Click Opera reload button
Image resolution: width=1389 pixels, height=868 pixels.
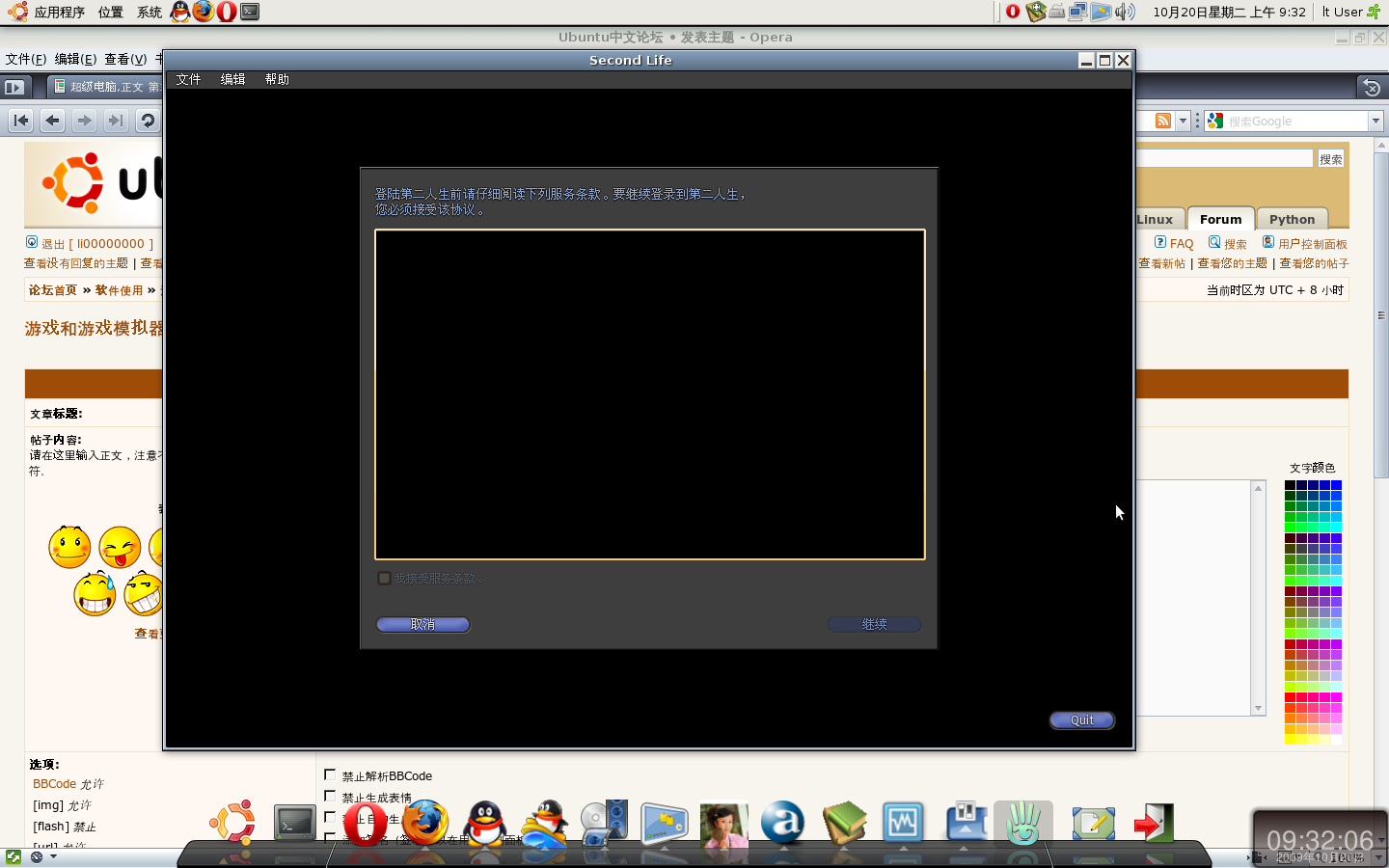[x=148, y=121]
